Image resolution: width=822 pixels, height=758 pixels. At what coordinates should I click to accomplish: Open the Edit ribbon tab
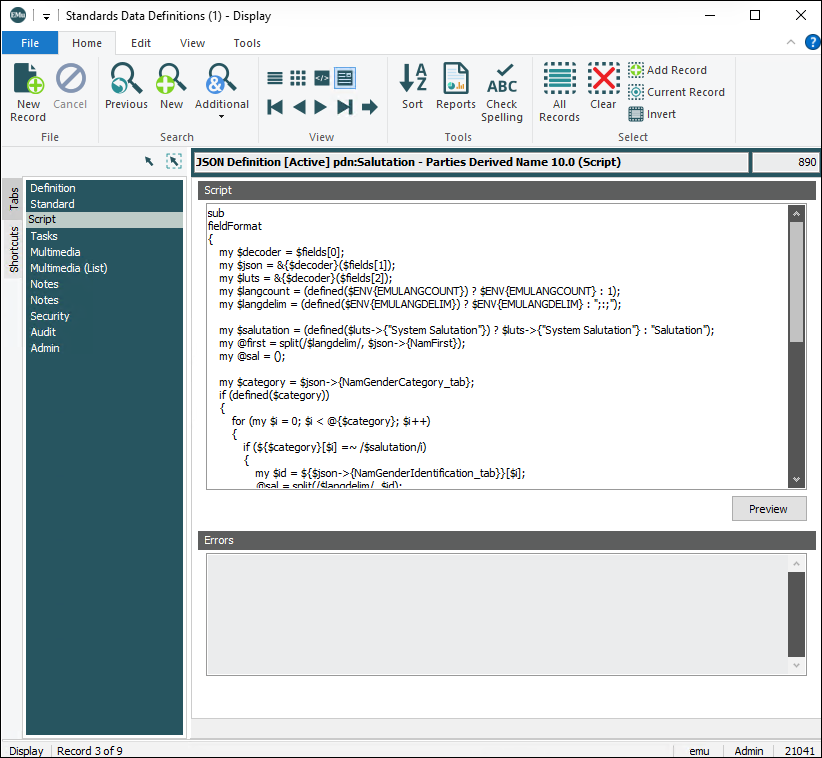(141, 43)
